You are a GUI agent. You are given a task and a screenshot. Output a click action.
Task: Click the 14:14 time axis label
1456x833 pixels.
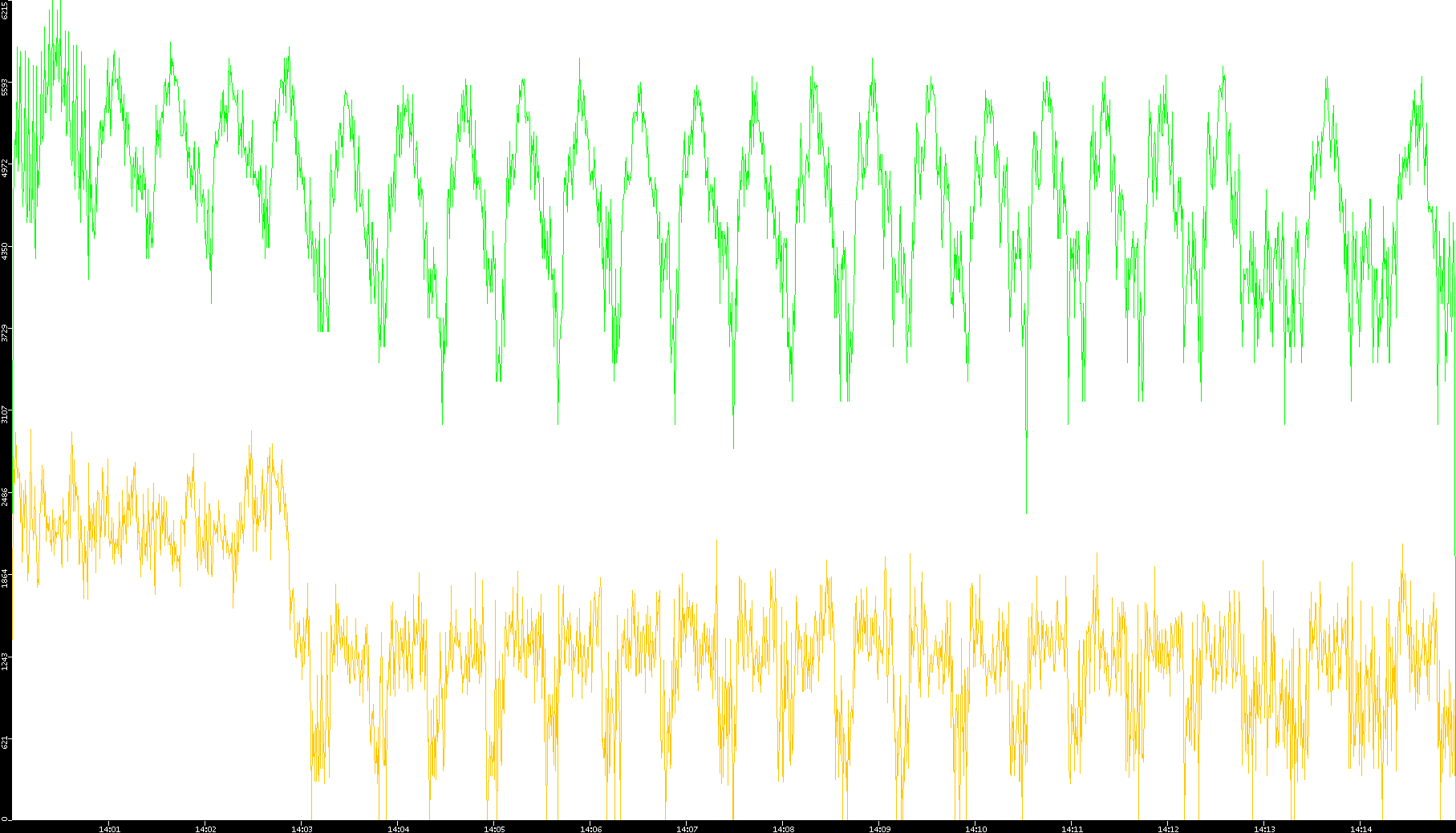(x=1361, y=828)
